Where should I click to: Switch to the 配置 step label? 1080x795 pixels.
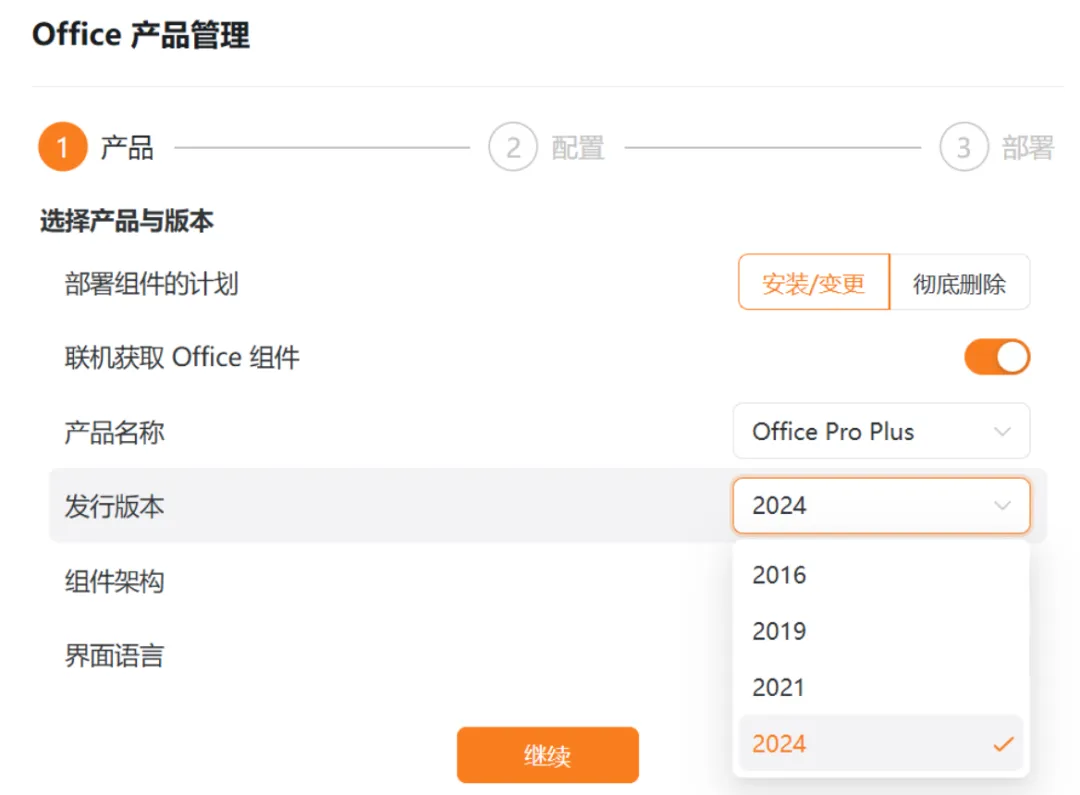[578, 147]
